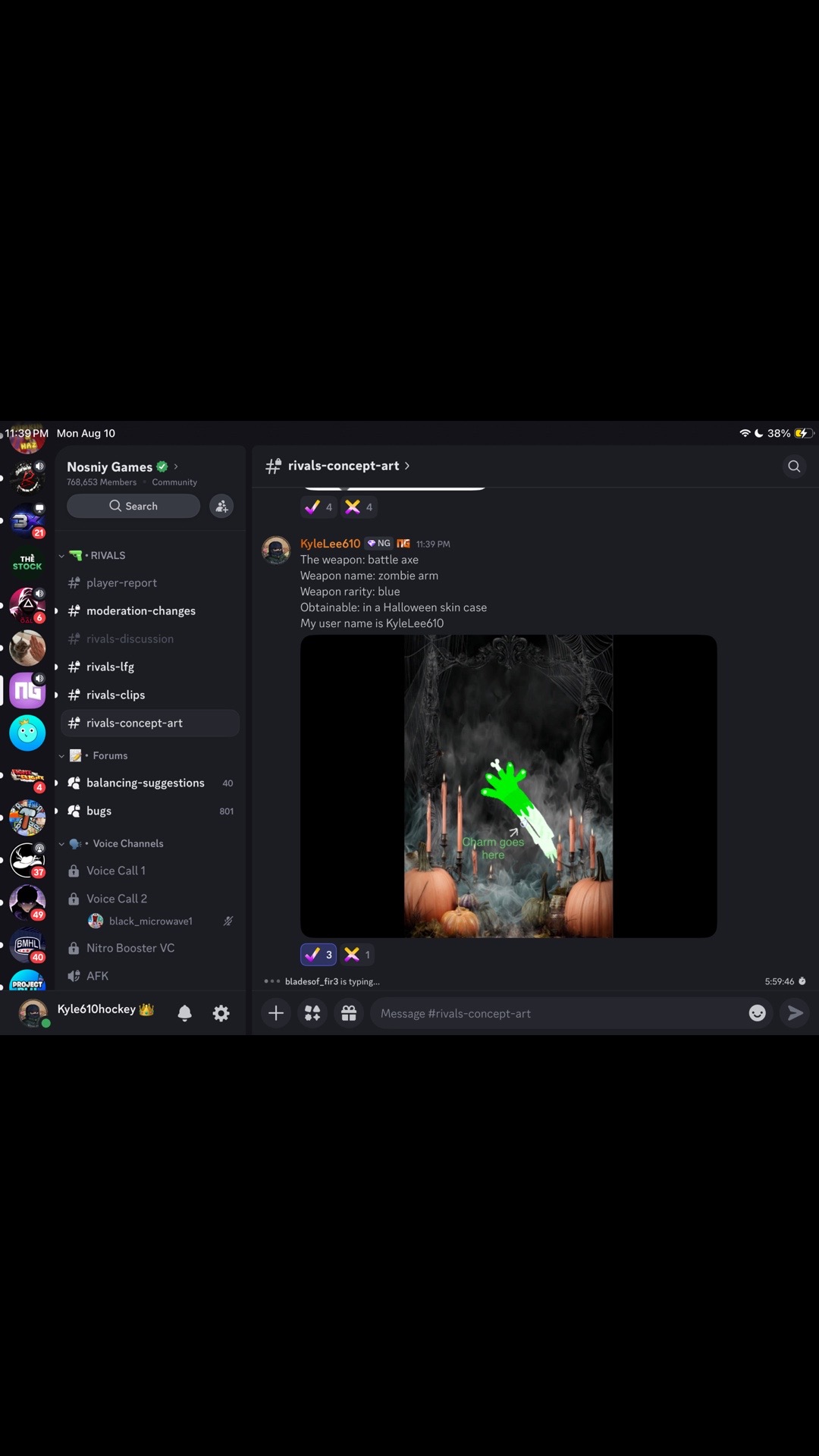Select rivals-concept-art in channel list
The height and width of the screenshot is (1456, 819).
[150, 723]
